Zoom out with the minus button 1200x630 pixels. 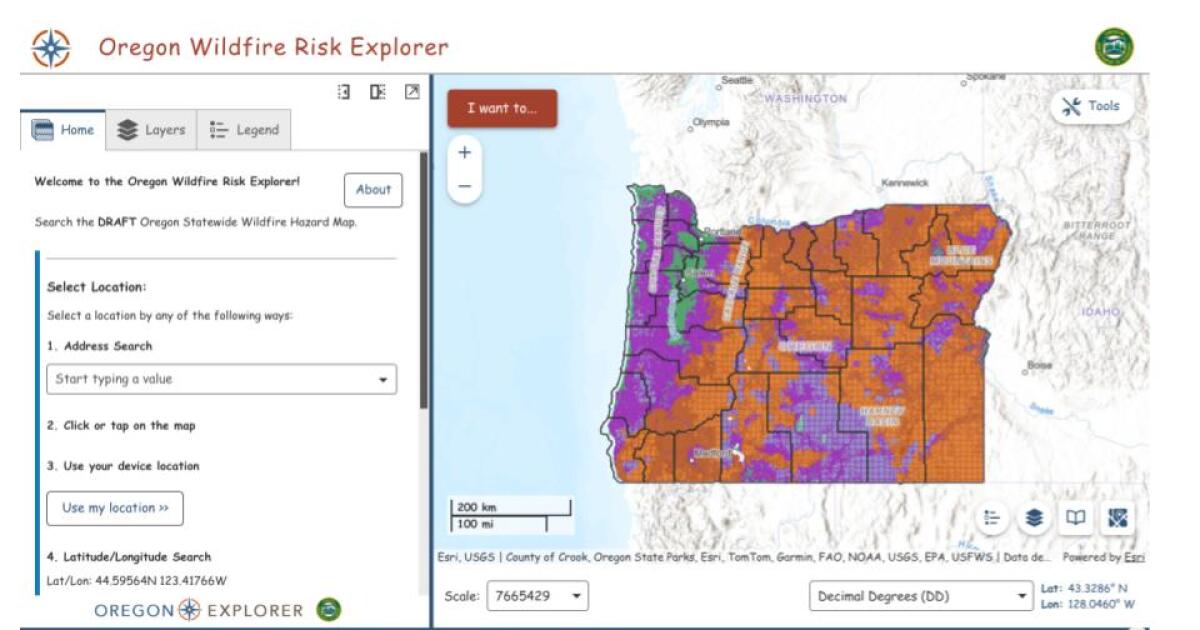[462, 184]
